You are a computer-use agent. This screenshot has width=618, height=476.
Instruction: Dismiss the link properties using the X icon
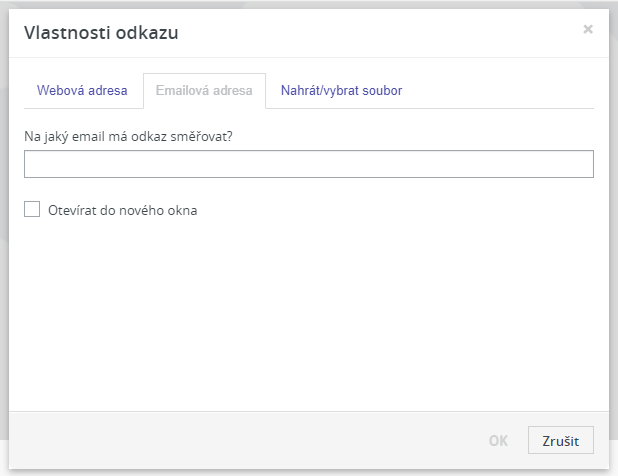[x=588, y=29]
